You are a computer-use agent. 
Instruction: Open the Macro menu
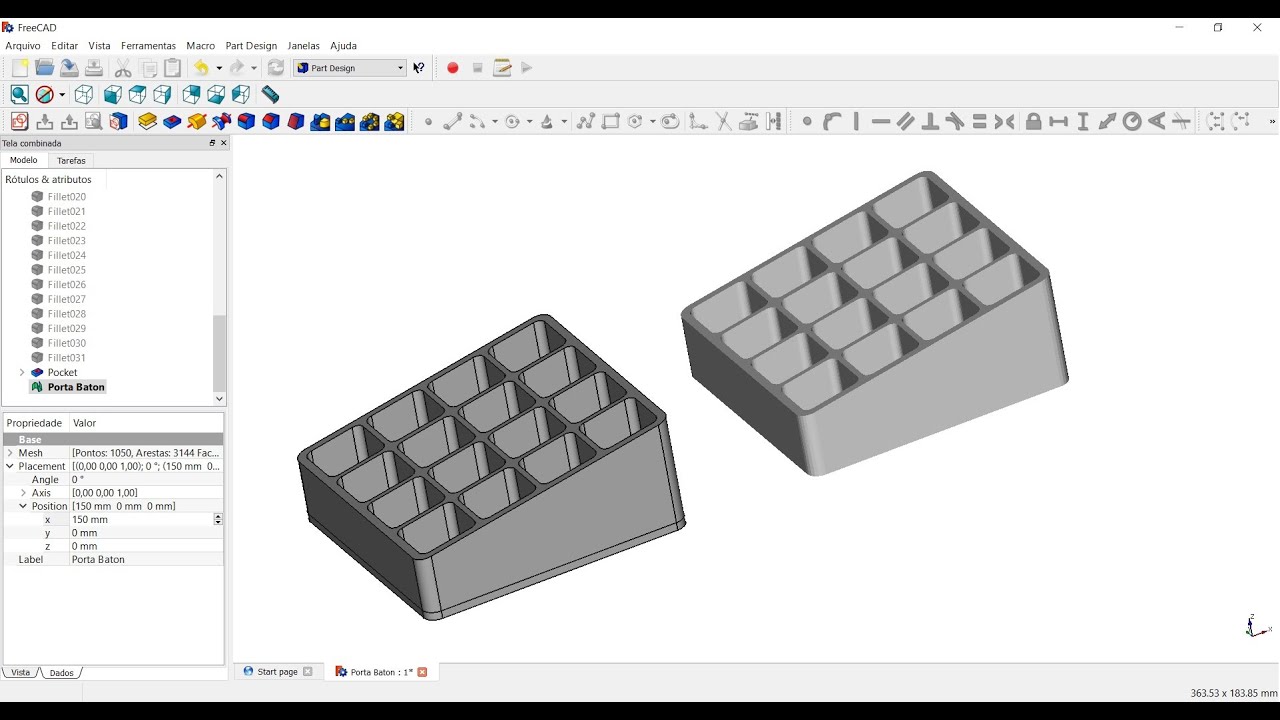pos(200,46)
